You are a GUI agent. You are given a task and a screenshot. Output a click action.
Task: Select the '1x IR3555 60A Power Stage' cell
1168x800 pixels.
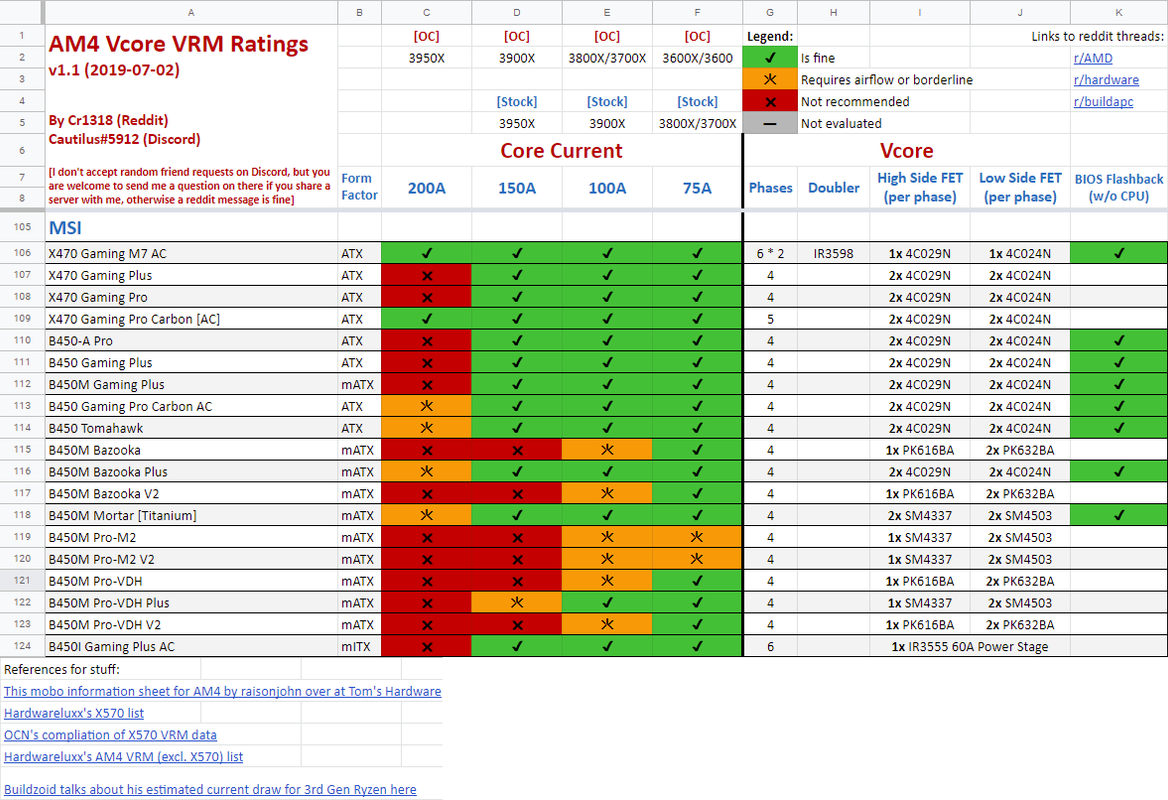coord(970,646)
